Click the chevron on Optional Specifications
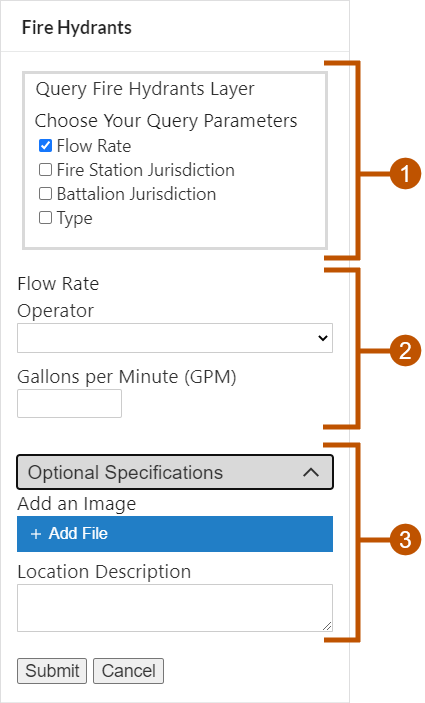 (311, 472)
